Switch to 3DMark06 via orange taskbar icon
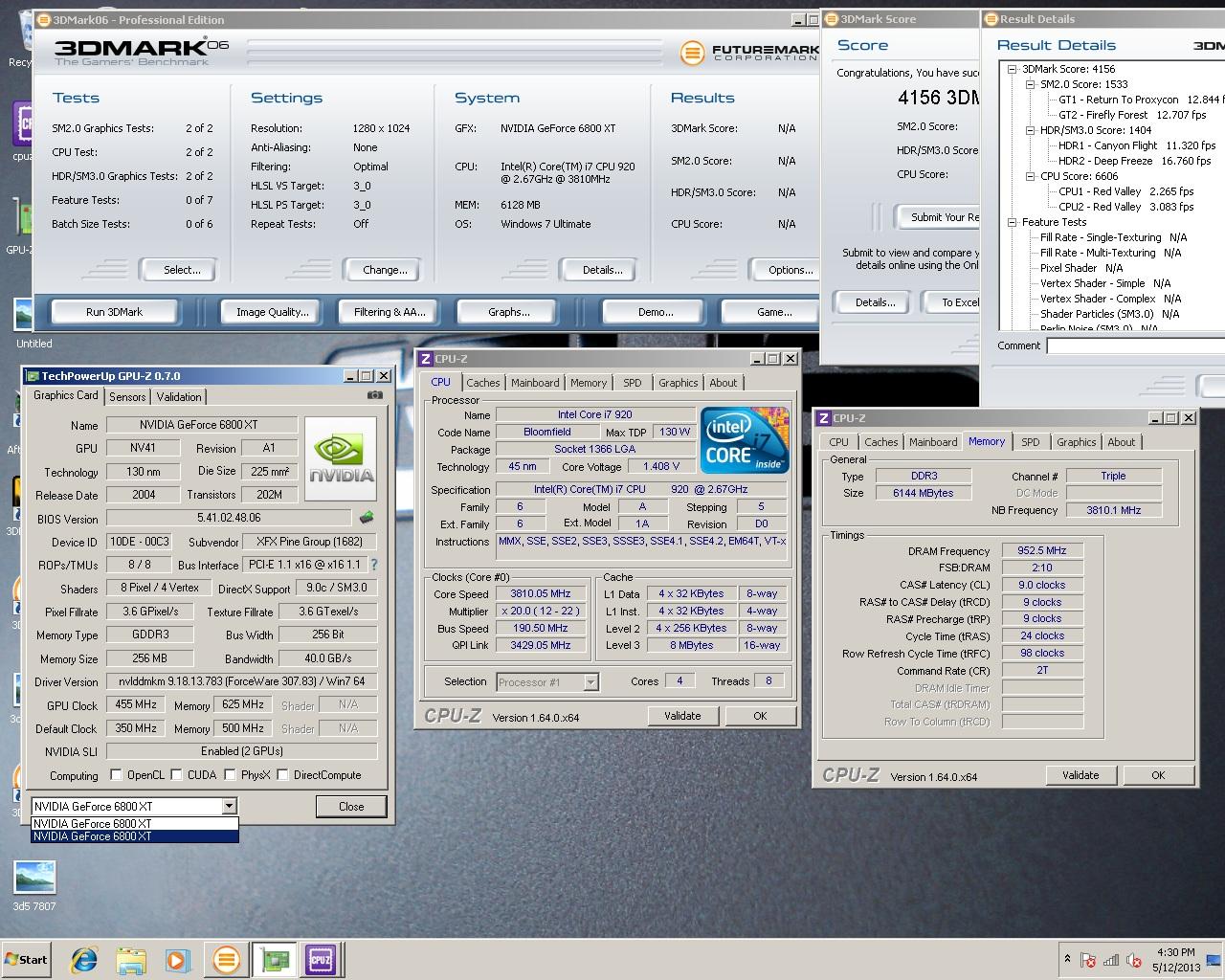Image resolution: width=1225 pixels, height=980 pixels. click(x=226, y=960)
